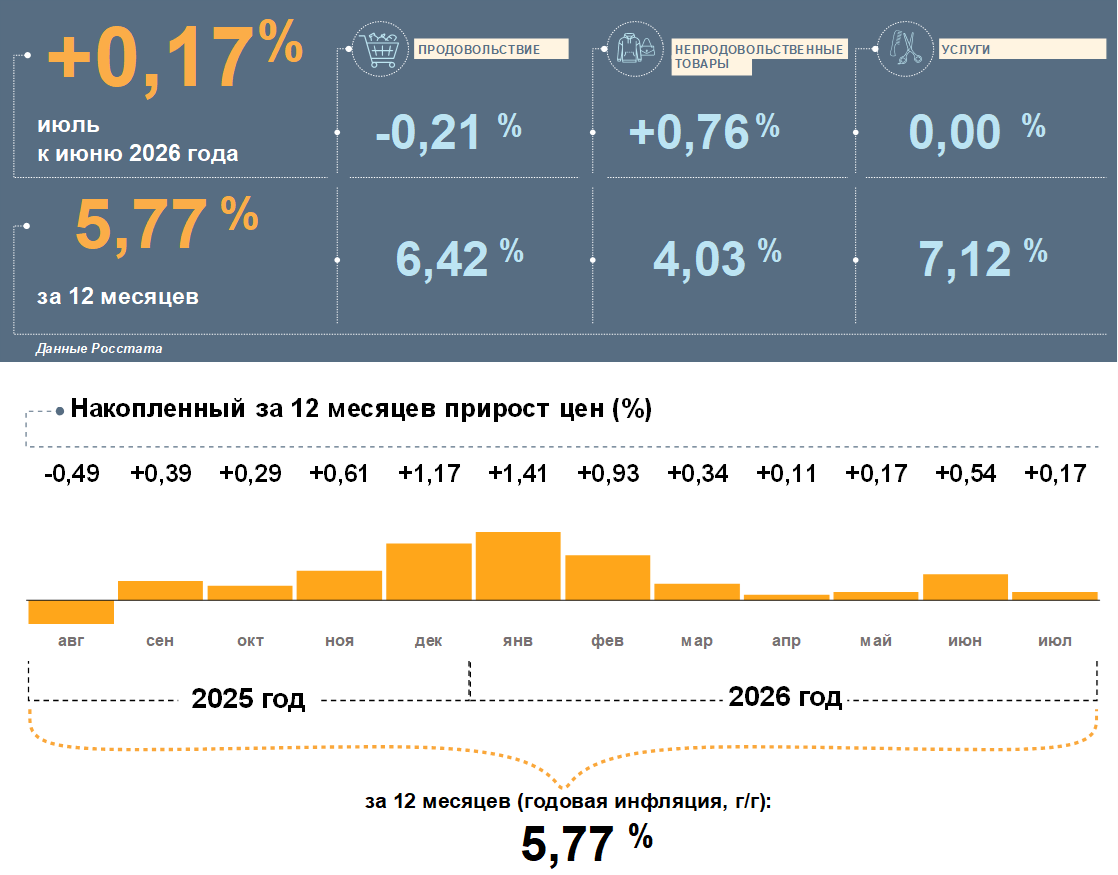Click the -0,21% food monthly value
The image size is (1118, 875).
tap(448, 131)
